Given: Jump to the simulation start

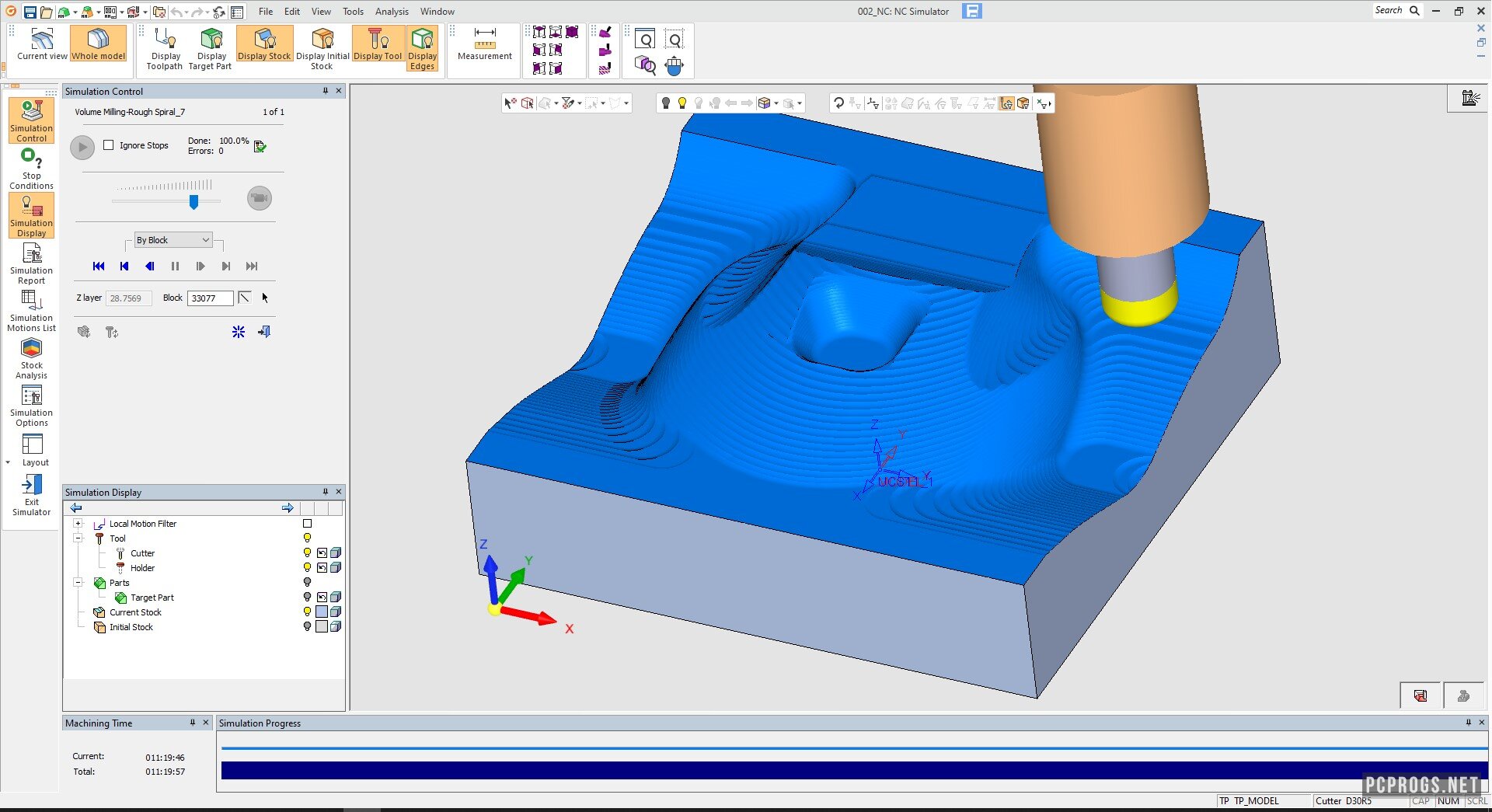Looking at the screenshot, I should [x=99, y=267].
